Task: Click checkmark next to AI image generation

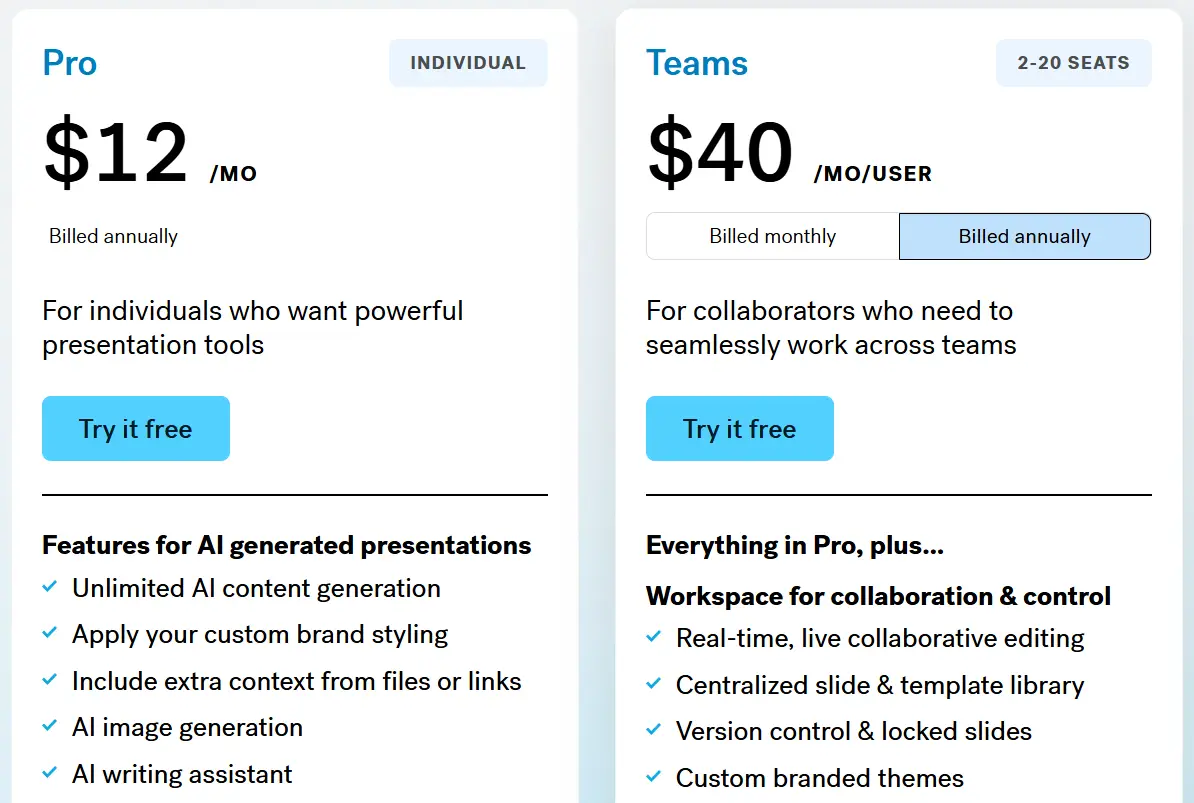Action: pyautogui.click(x=49, y=727)
